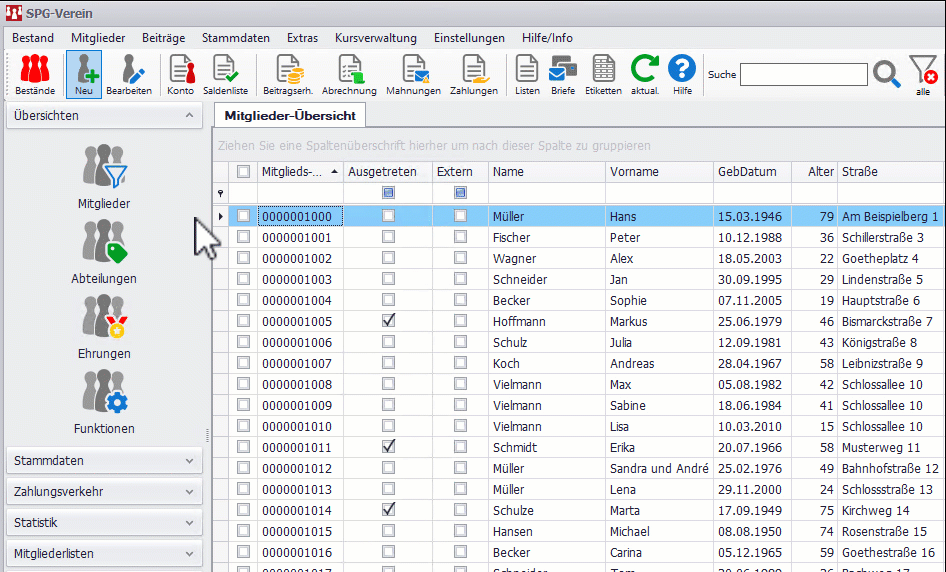
Task: Click into the Suche input field
Action: pos(803,75)
